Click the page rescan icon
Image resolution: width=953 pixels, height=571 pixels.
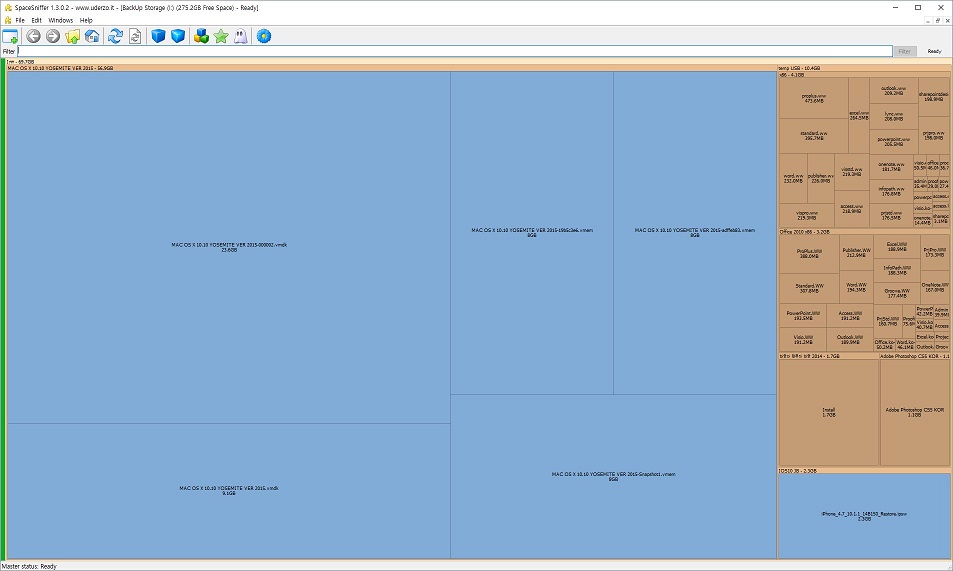tap(135, 36)
